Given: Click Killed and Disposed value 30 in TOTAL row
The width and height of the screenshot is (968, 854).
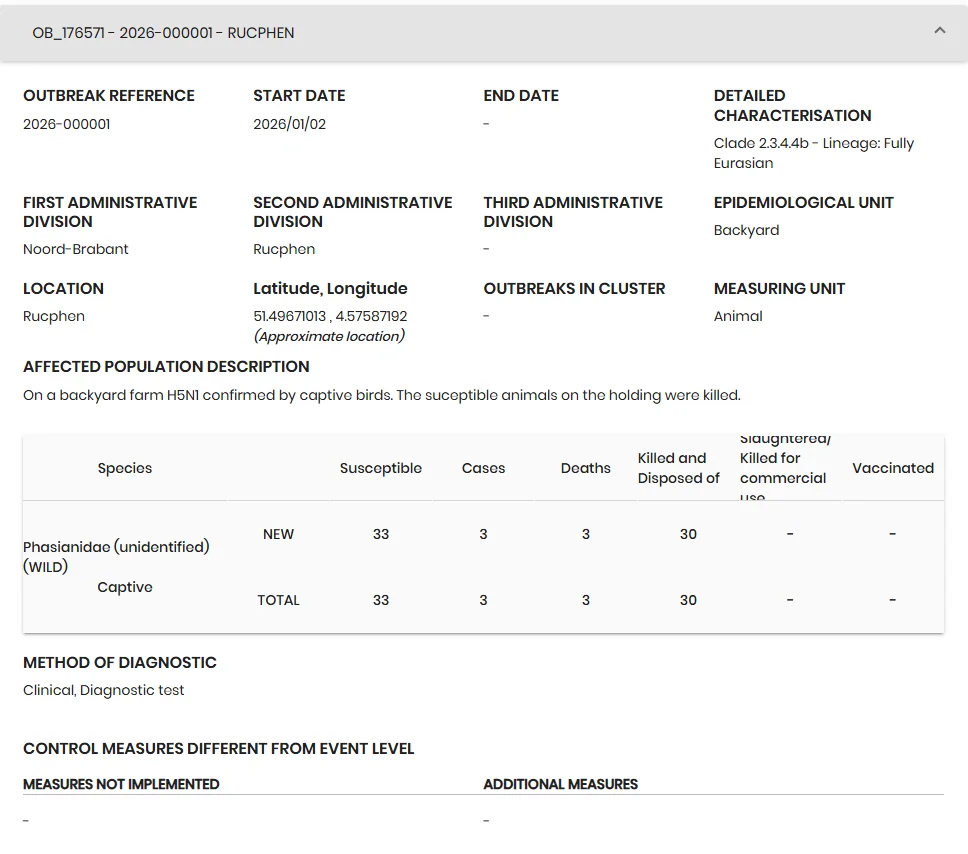Looking at the screenshot, I should [688, 600].
